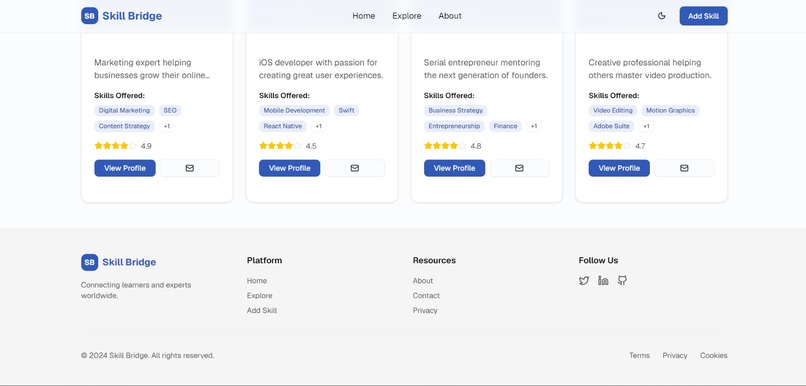806x386 pixels.
Task: Select the React Native skill tag
Action: (283, 126)
